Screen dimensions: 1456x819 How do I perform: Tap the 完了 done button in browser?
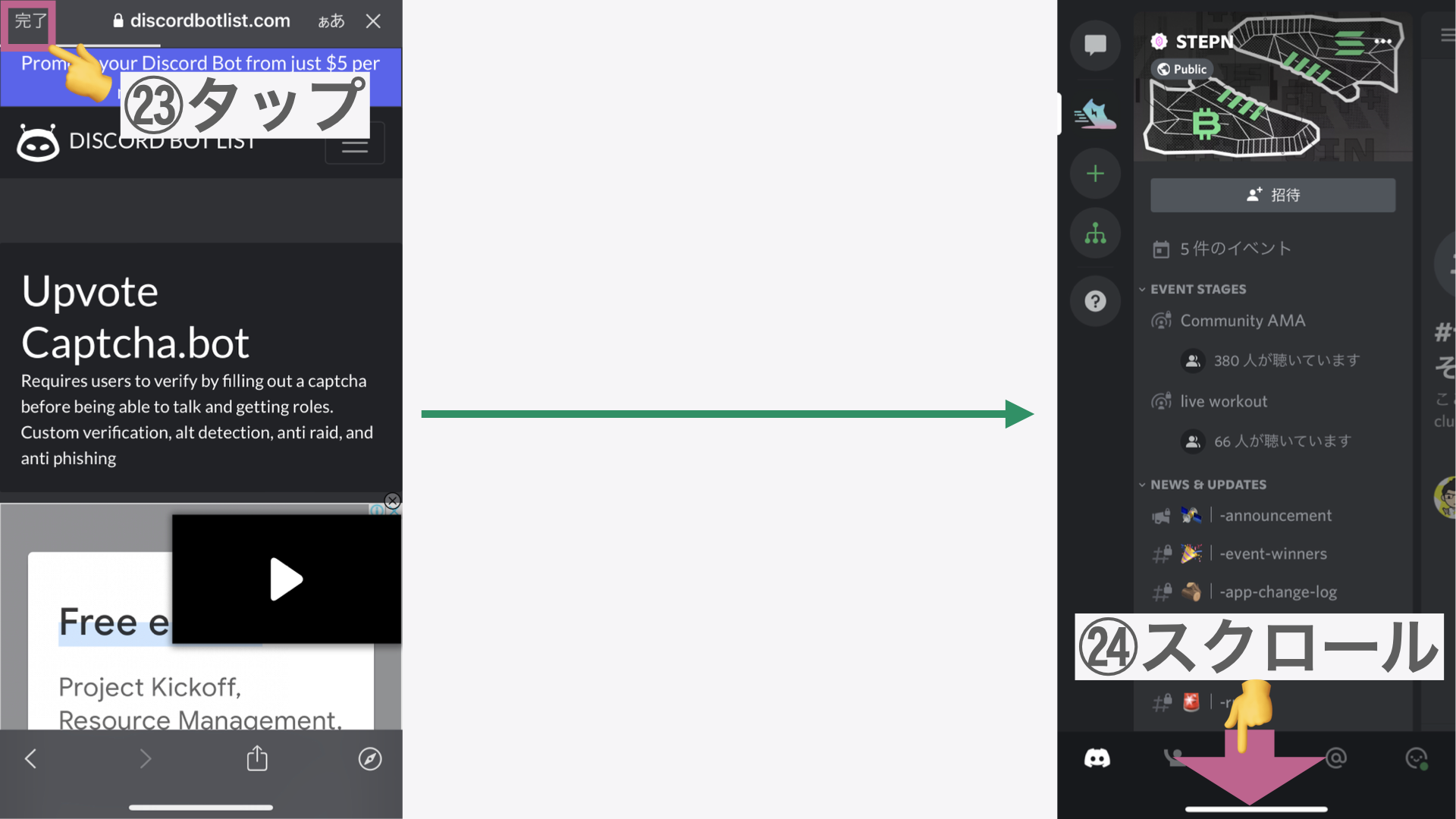click(x=30, y=21)
